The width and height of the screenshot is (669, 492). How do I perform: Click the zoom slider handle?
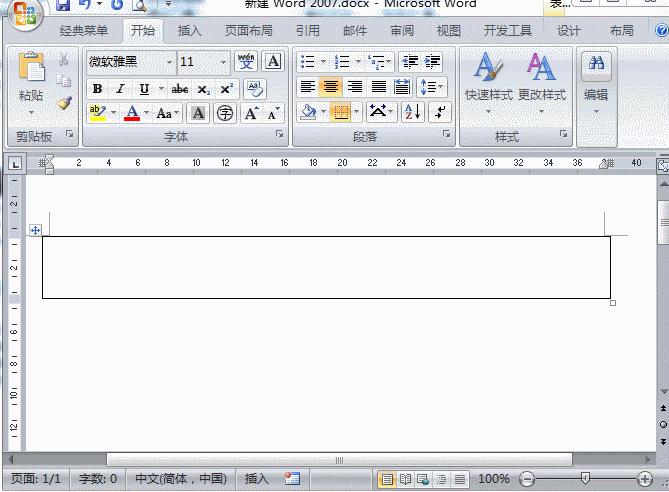(x=585, y=479)
